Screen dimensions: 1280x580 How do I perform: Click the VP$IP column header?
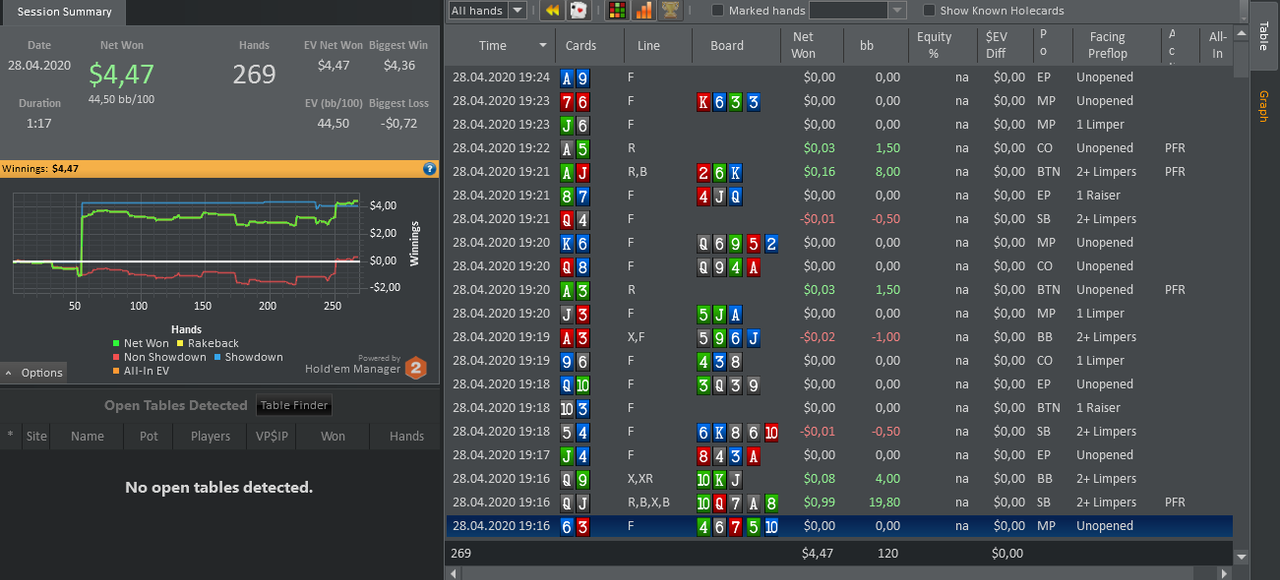[271, 436]
